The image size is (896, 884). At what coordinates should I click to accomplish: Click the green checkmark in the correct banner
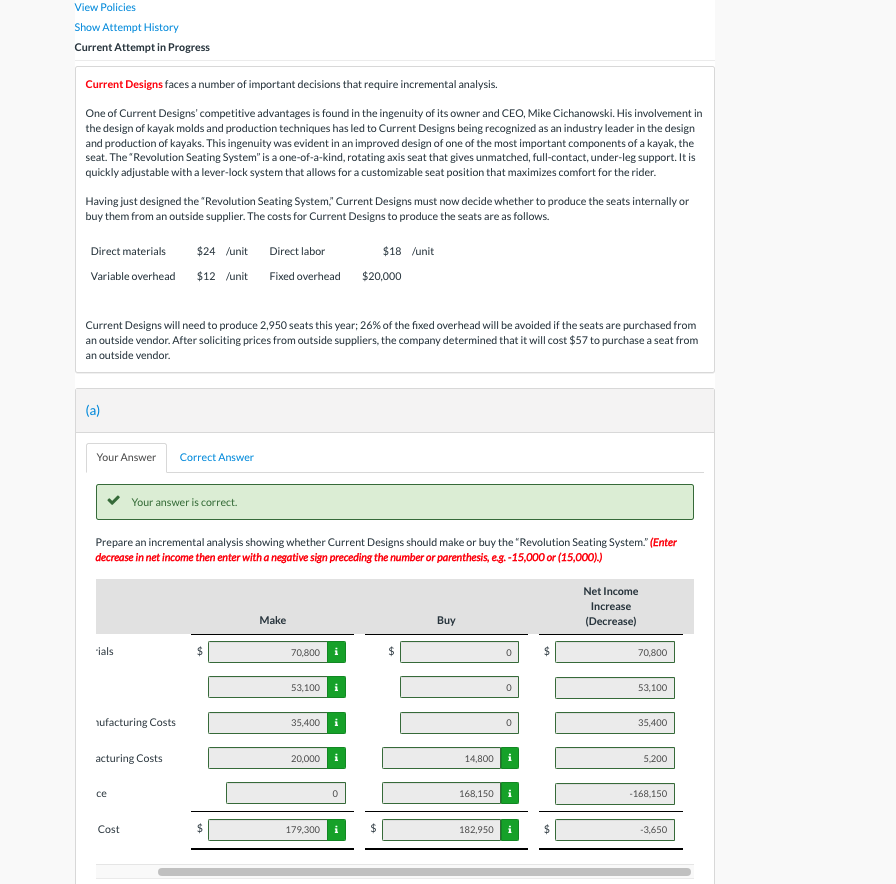pos(113,502)
